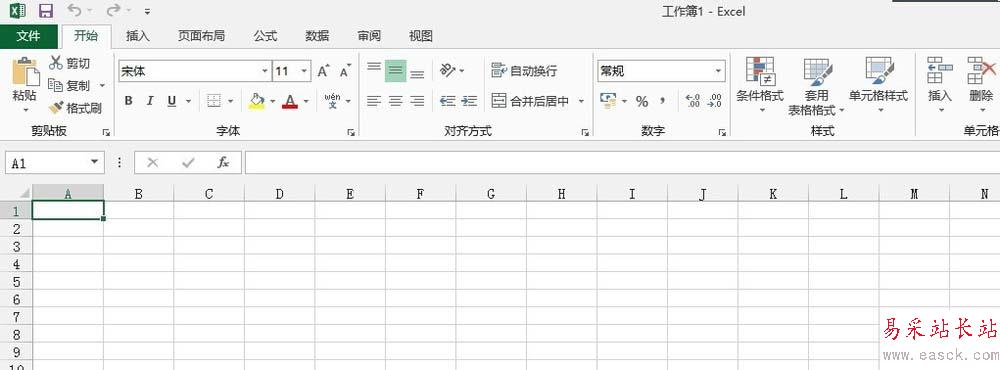Toggle italic formatting
The width and height of the screenshot is (1000, 370).
pos(151,101)
